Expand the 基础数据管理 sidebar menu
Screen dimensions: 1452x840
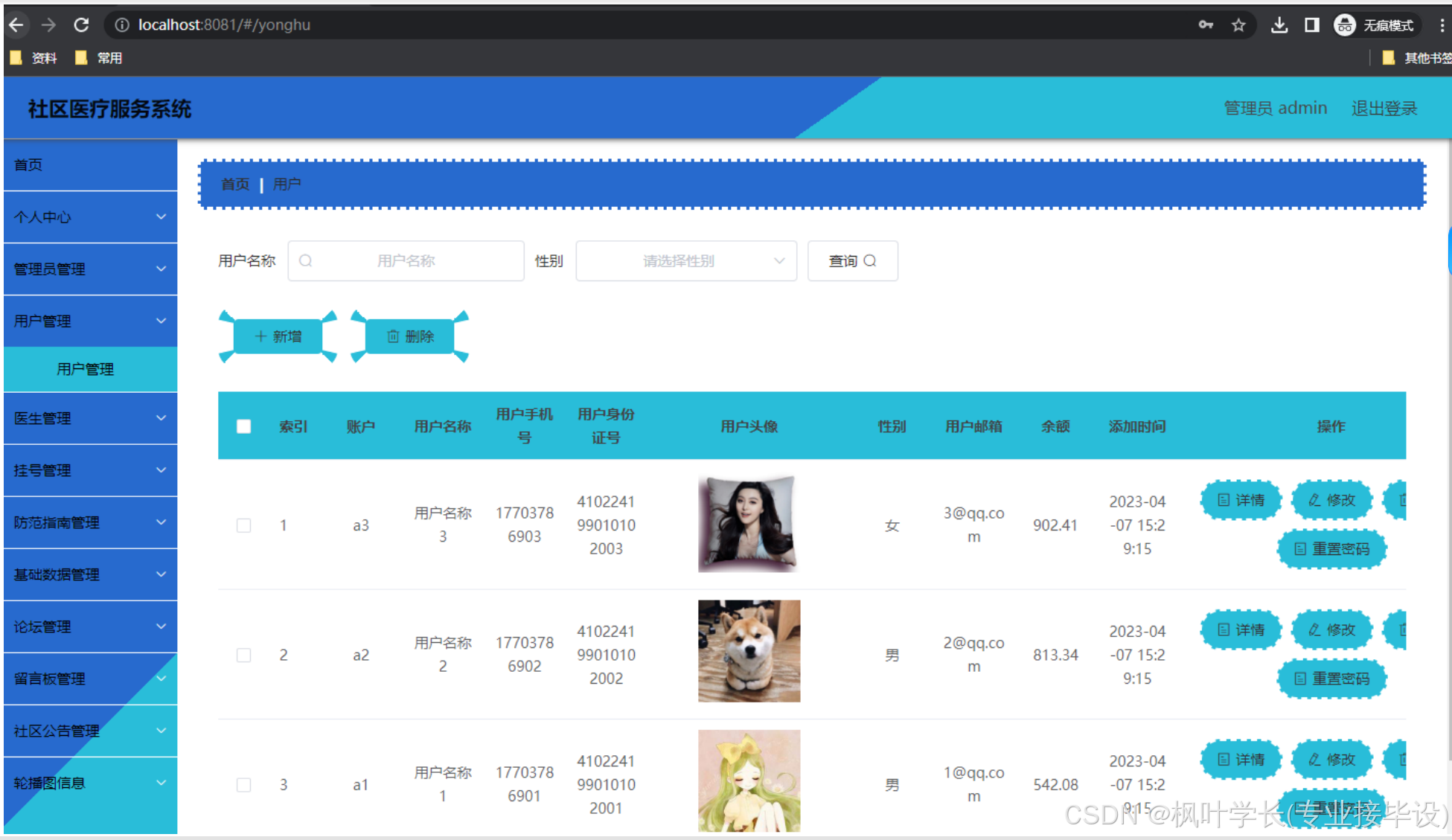pyautogui.click(x=90, y=574)
